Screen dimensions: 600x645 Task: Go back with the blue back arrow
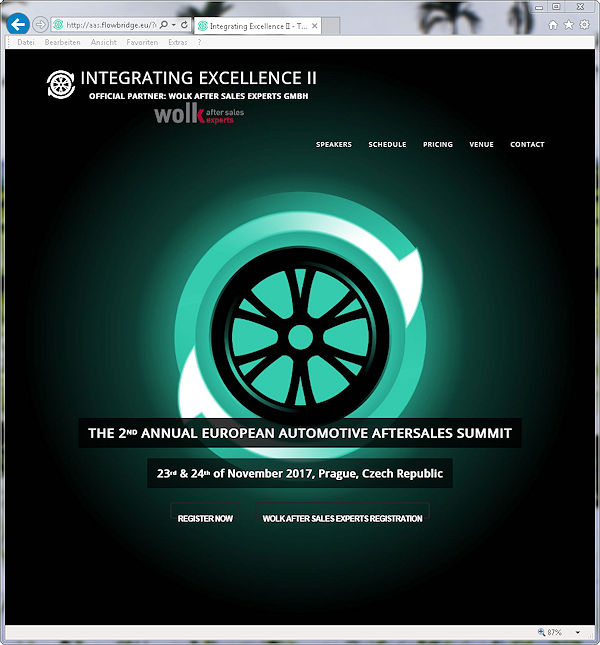(18, 24)
